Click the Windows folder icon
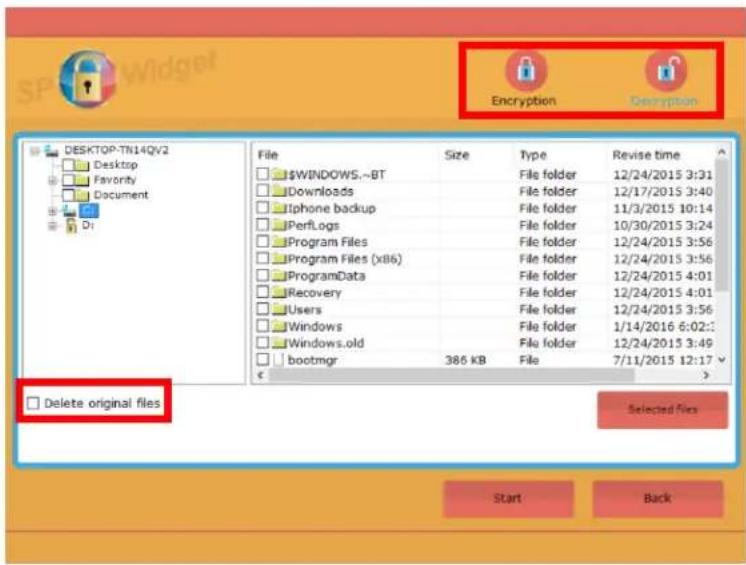Image resolution: width=746 pixels, height=565 pixels. [279, 326]
